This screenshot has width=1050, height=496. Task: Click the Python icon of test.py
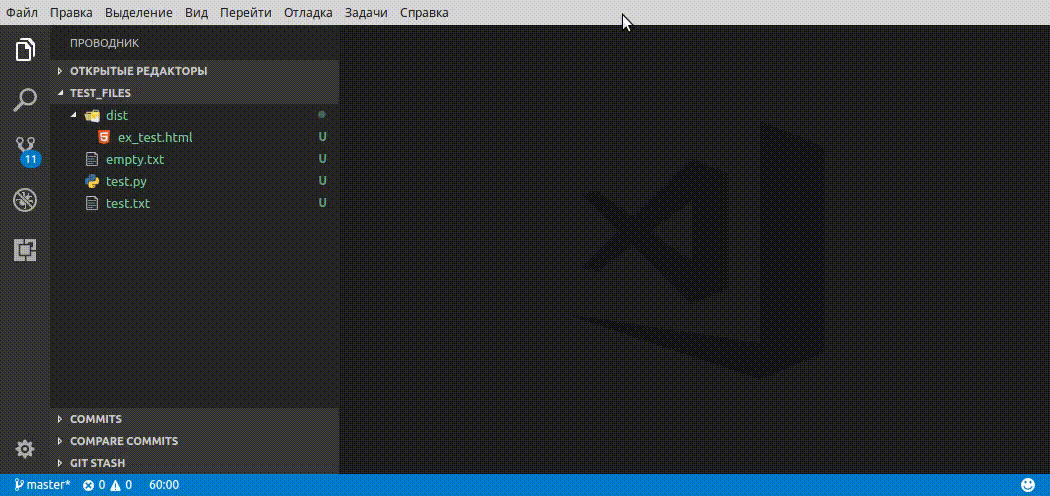(x=92, y=181)
